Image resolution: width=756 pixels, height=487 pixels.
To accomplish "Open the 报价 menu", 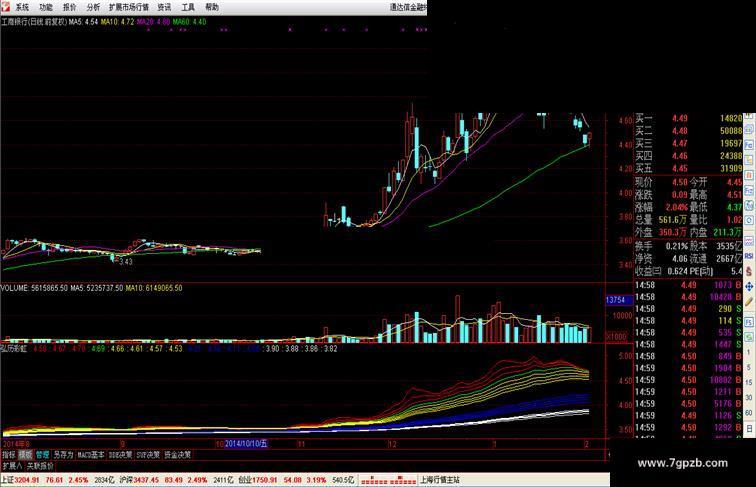I will coord(69,7).
